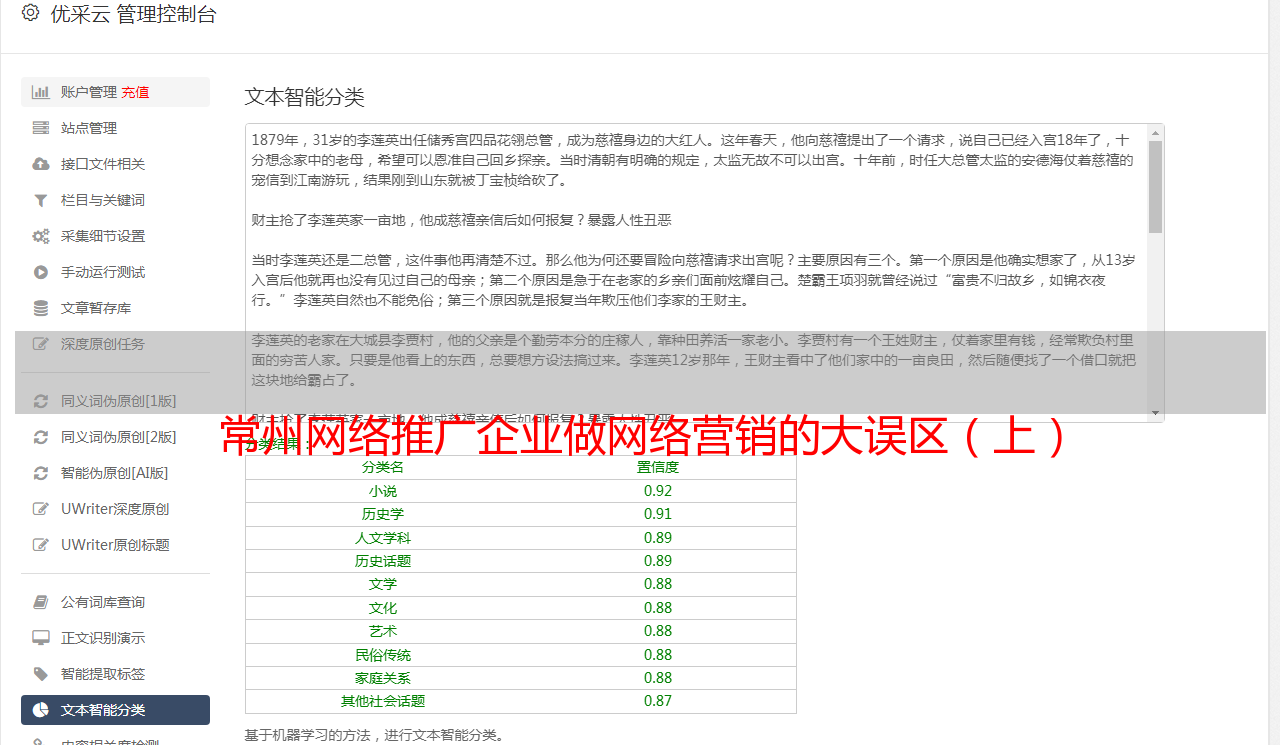Click the 置信度 column header
The width and height of the screenshot is (1280, 745).
(x=658, y=467)
